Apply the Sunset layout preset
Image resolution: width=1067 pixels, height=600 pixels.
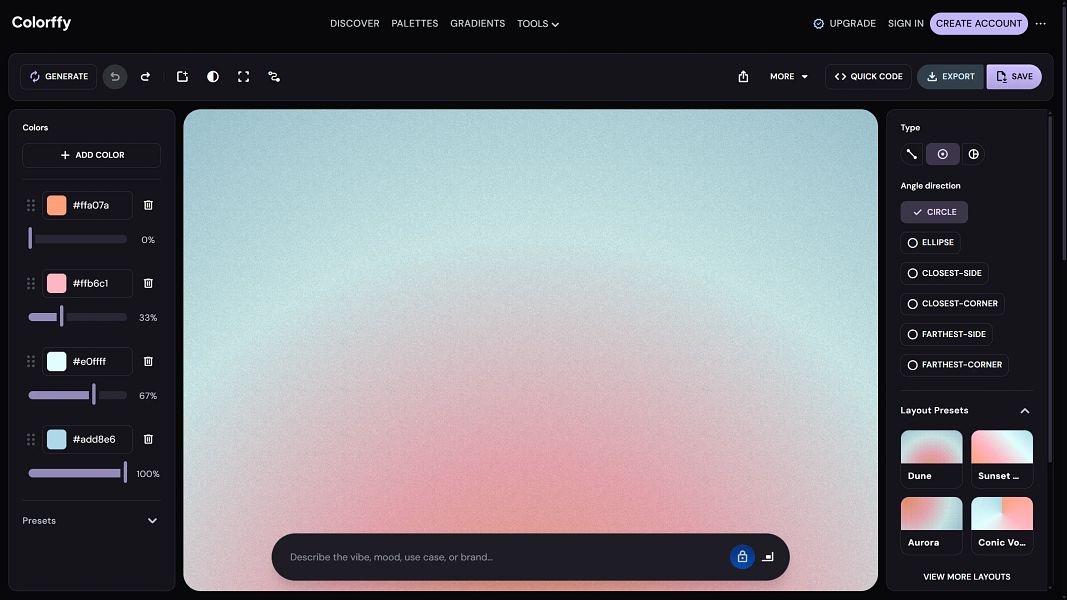tap(1002, 459)
